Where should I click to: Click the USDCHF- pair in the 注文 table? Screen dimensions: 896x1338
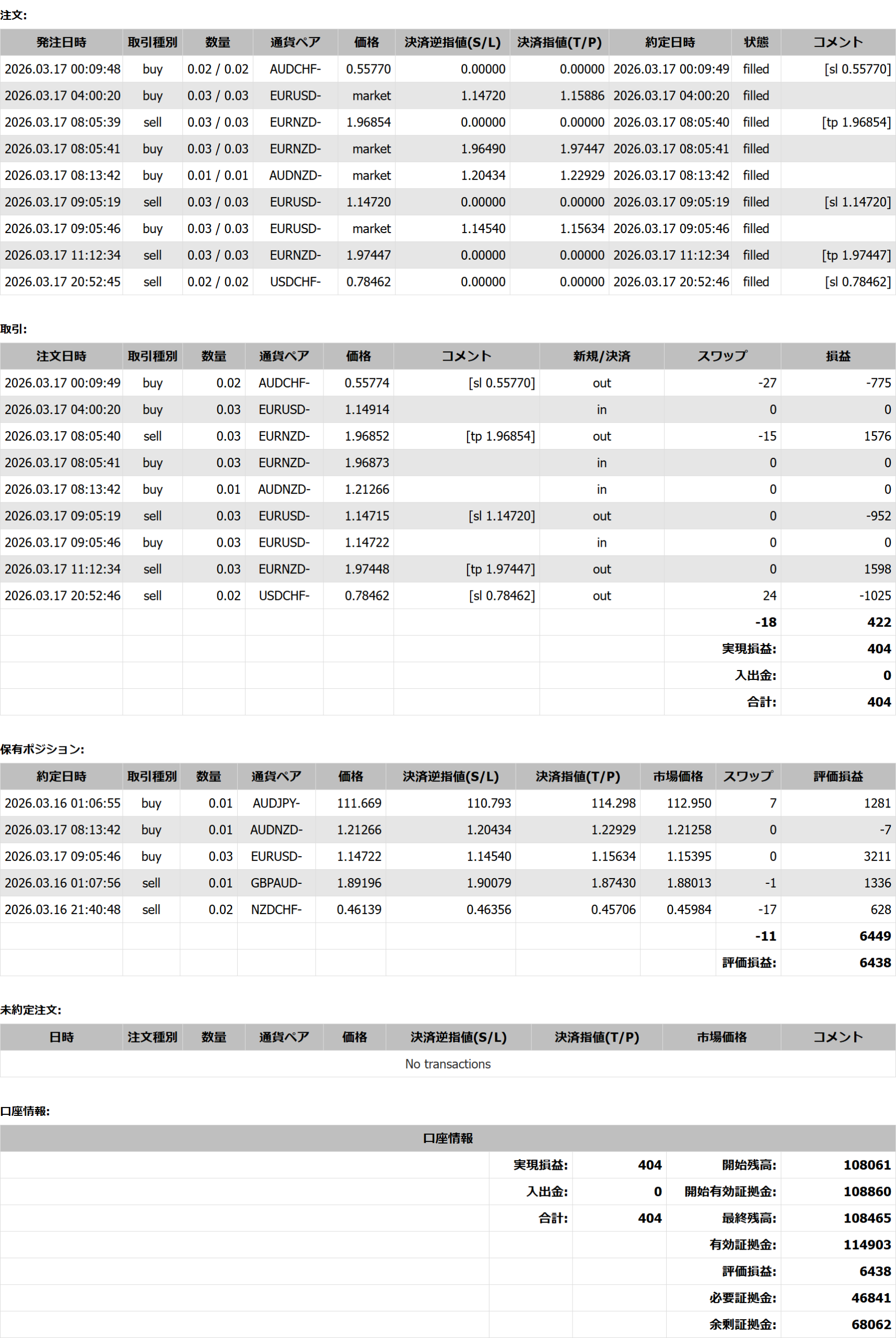tap(295, 282)
